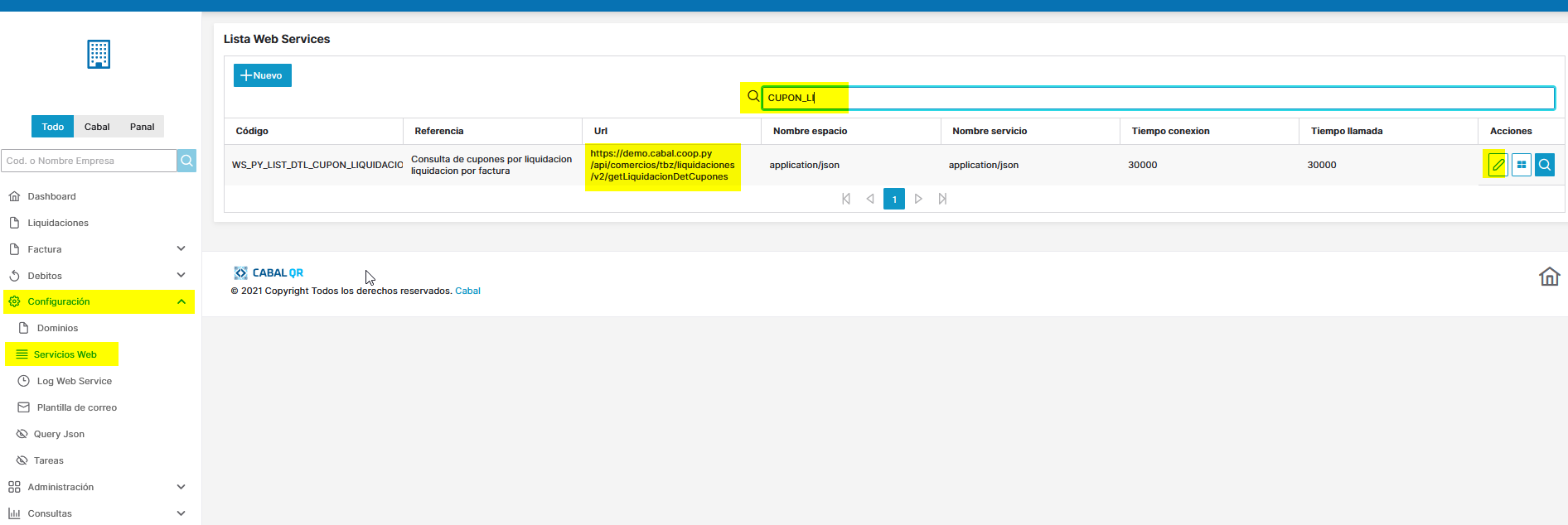Click the pencil edit icon in Acciones
The width and height of the screenshot is (1568, 525).
click(x=1498, y=165)
